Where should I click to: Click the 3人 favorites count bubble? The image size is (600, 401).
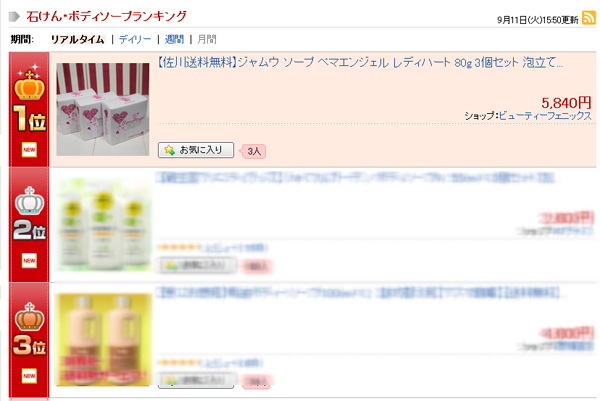(253, 152)
